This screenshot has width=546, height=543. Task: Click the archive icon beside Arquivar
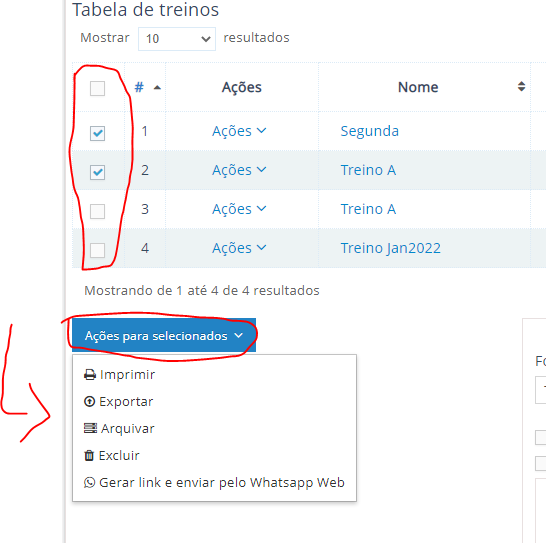click(90, 428)
